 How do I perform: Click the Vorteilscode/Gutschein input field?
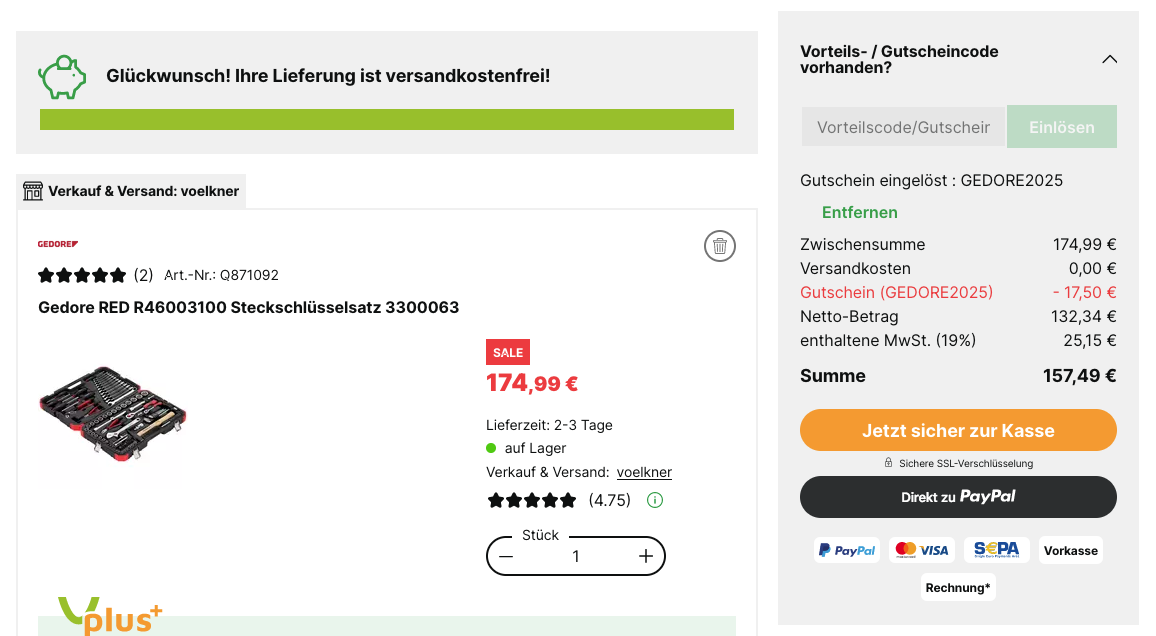(903, 127)
